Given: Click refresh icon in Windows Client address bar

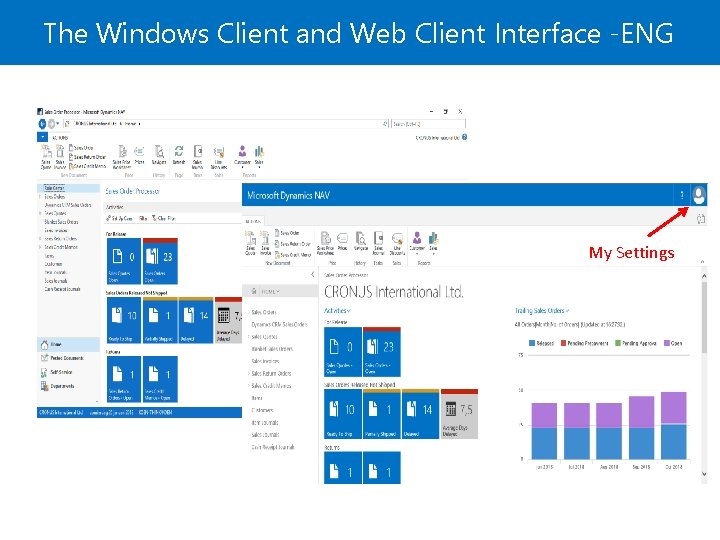Looking at the screenshot, I should click(385, 124).
